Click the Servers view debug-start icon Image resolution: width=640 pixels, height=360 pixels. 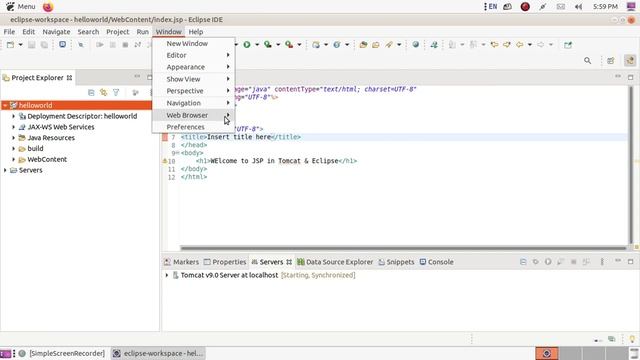pyautogui.click(x=536, y=262)
